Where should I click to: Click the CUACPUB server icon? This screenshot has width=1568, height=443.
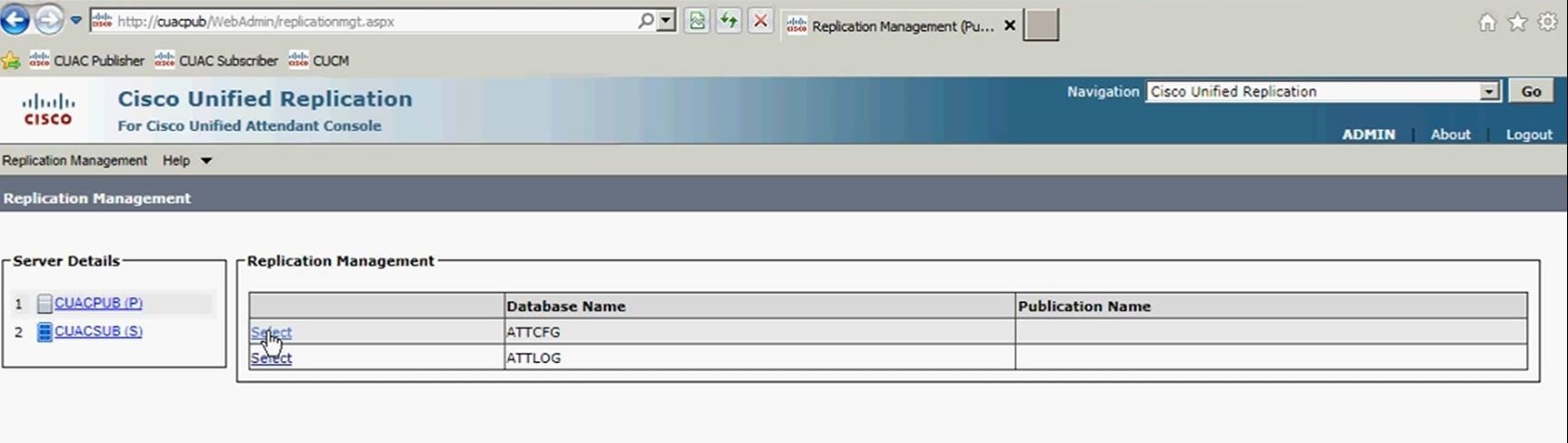(45, 304)
